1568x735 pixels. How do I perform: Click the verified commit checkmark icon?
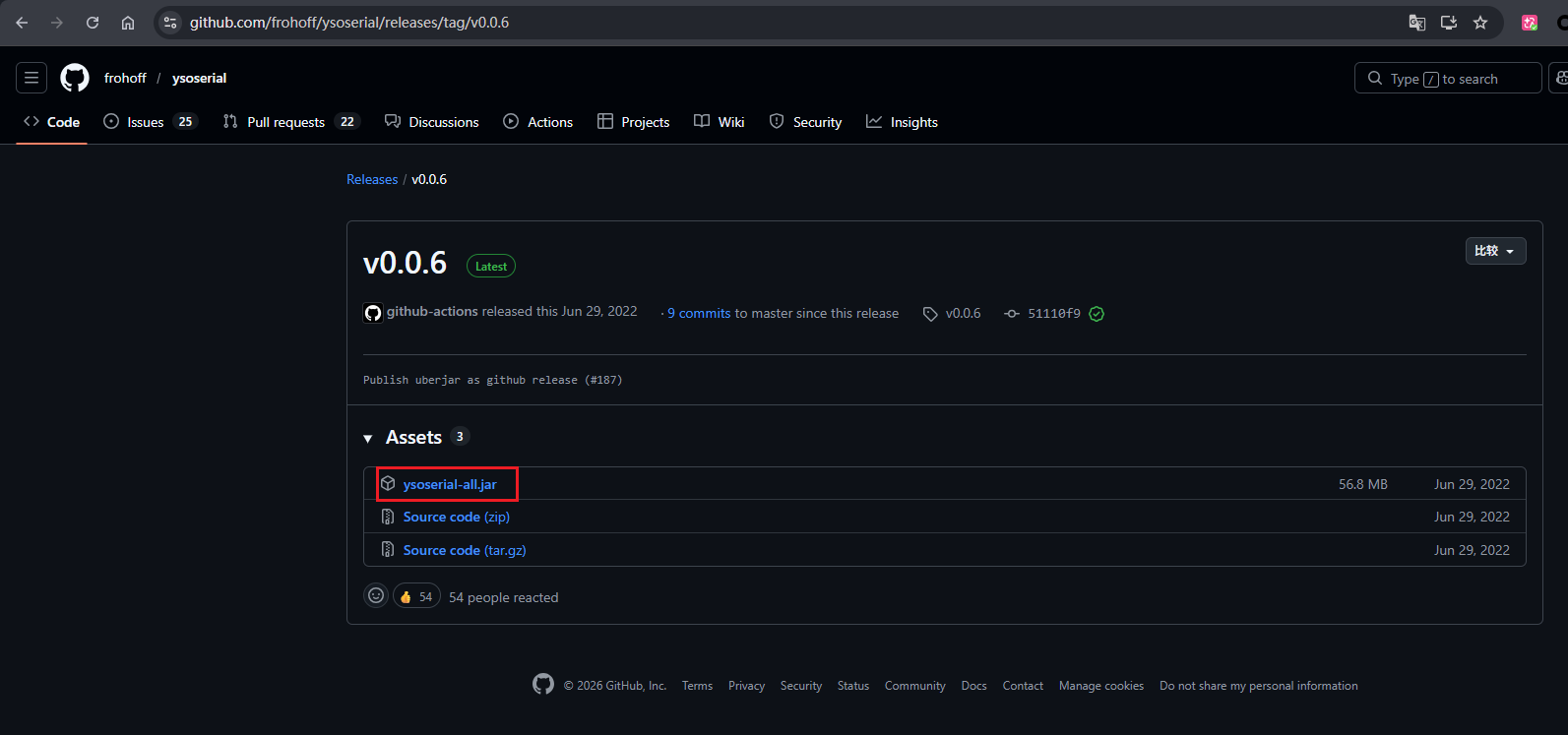pyautogui.click(x=1097, y=314)
